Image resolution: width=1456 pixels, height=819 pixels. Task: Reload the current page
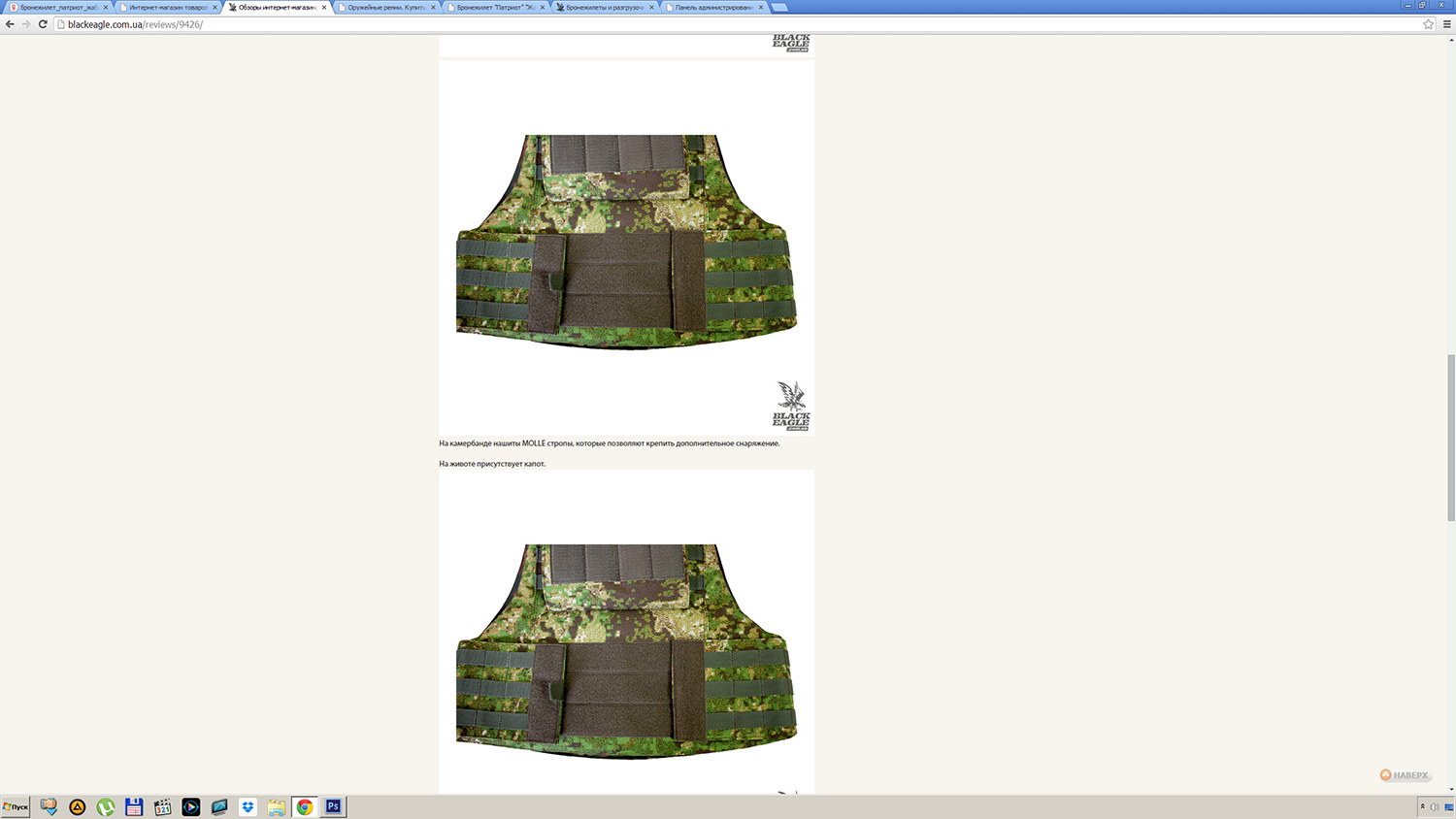[43, 24]
